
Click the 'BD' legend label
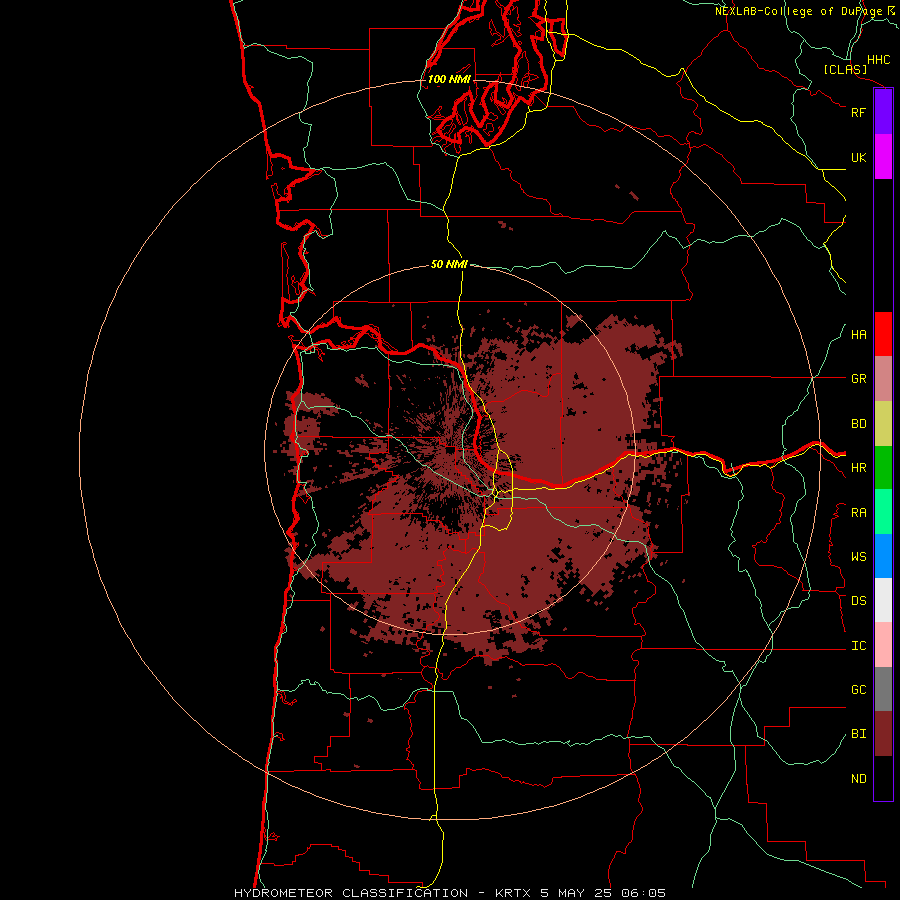point(858,424)
